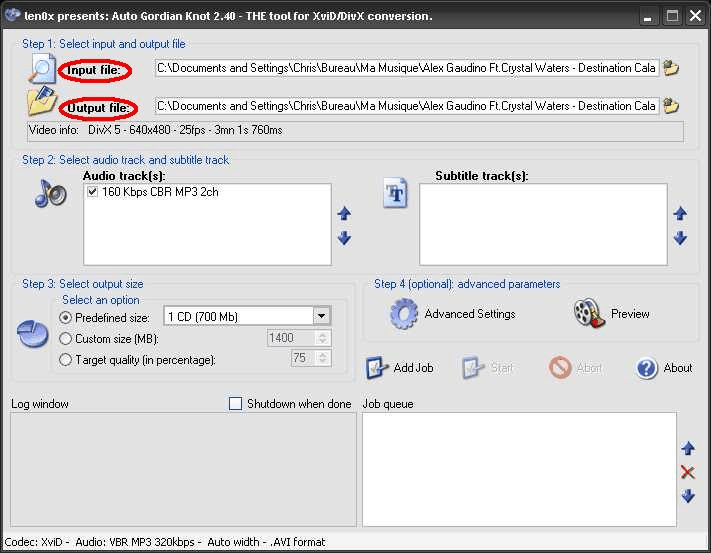Select Custom size (MB) radio button
711x553 pixels.
coord(66,339)
